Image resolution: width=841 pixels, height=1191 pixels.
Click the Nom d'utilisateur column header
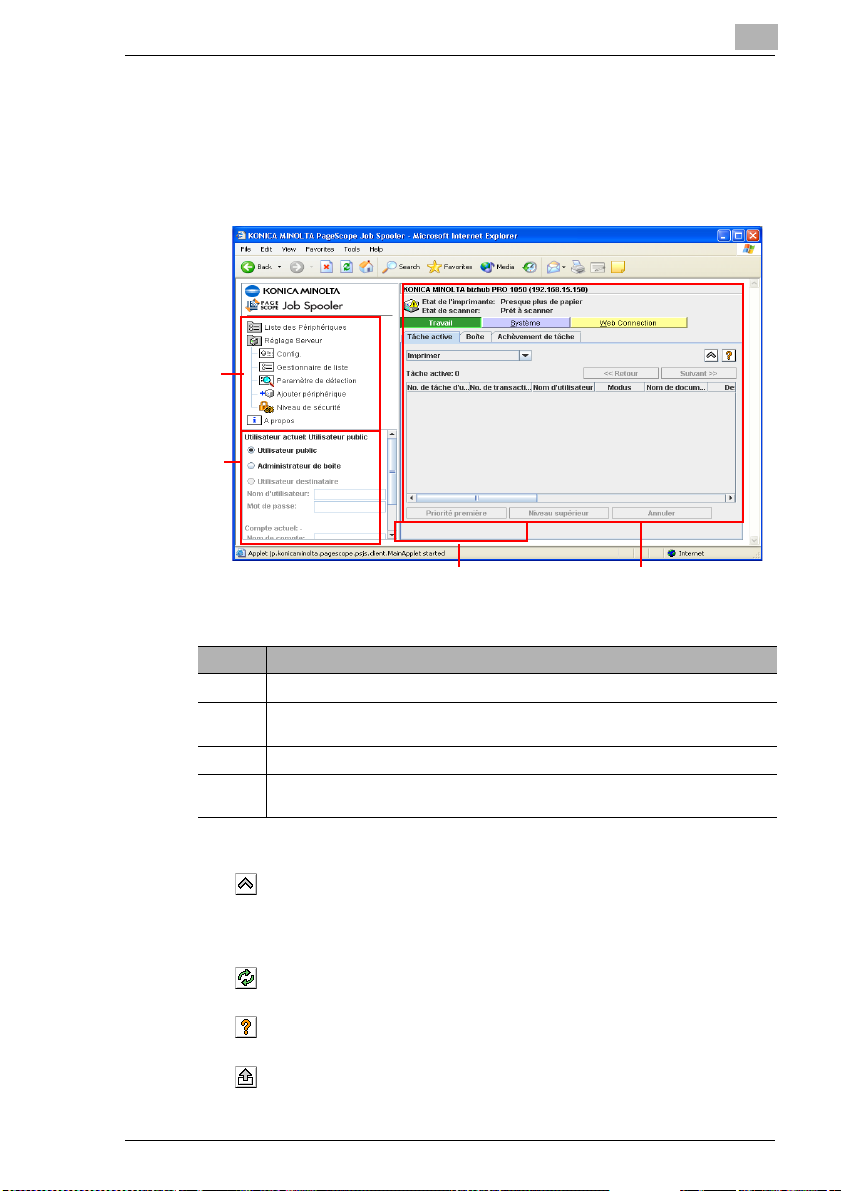[563, 387]
